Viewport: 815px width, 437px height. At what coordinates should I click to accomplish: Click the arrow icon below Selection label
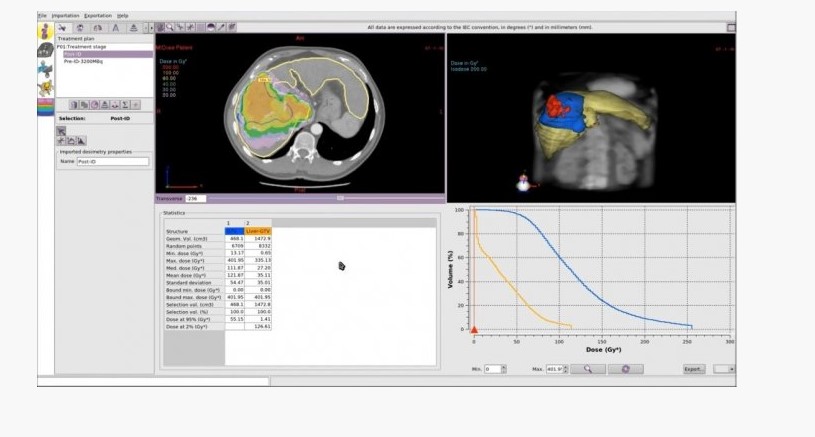[x=61, y=131]
